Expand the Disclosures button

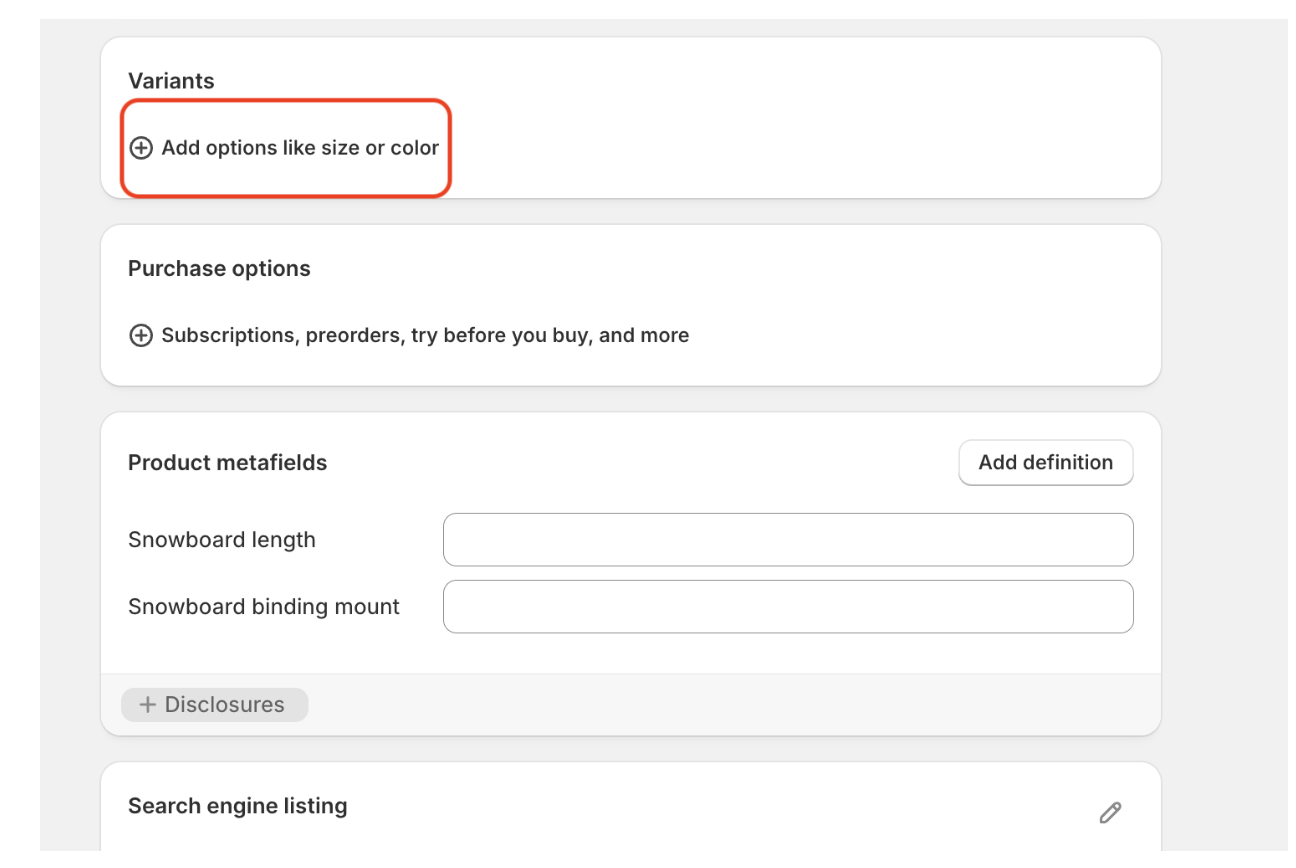[214, 705]
